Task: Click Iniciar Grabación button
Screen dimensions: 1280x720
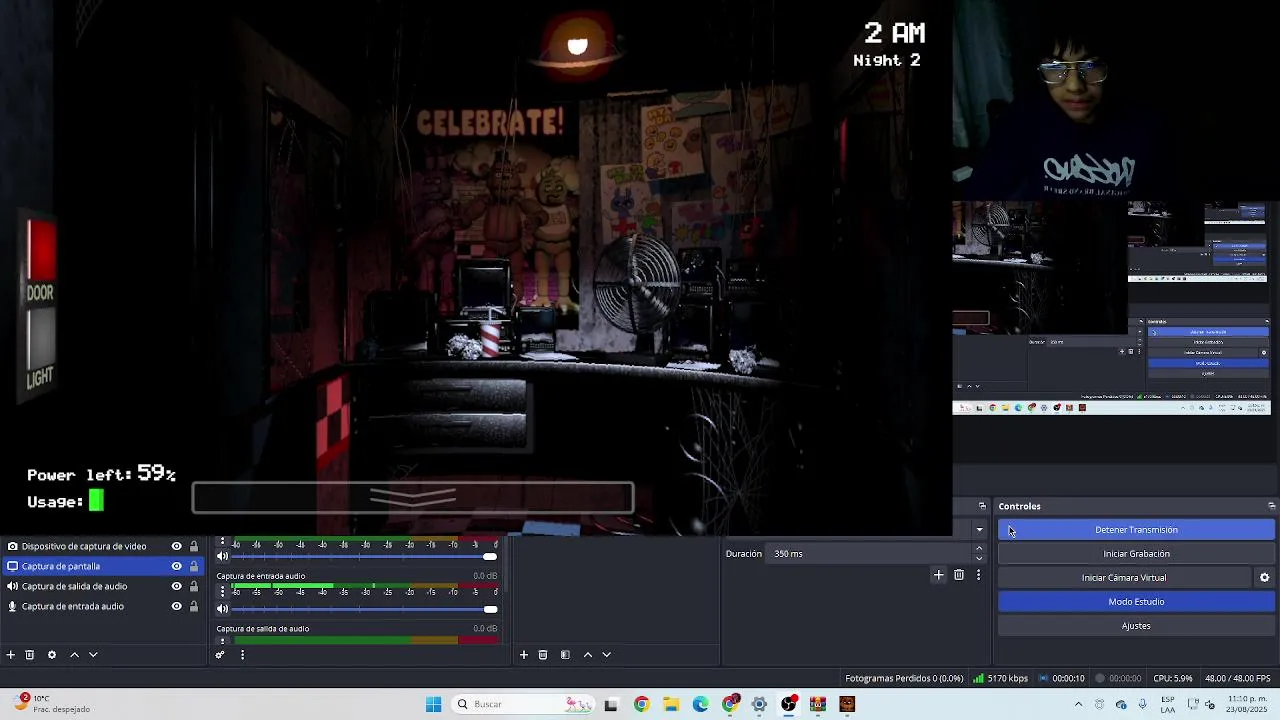Action: [1136, 554]
